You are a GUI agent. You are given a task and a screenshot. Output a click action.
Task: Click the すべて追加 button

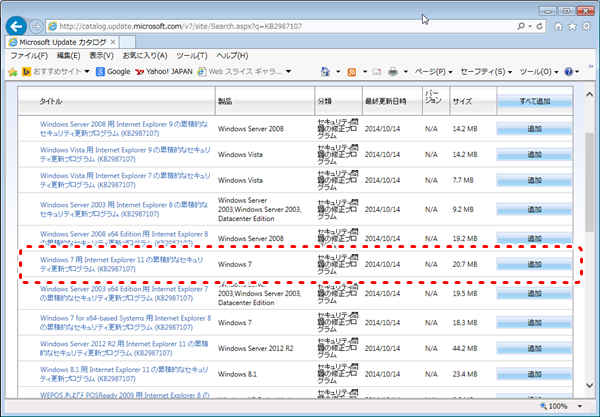pyautogui.click(x=534, y=101)
